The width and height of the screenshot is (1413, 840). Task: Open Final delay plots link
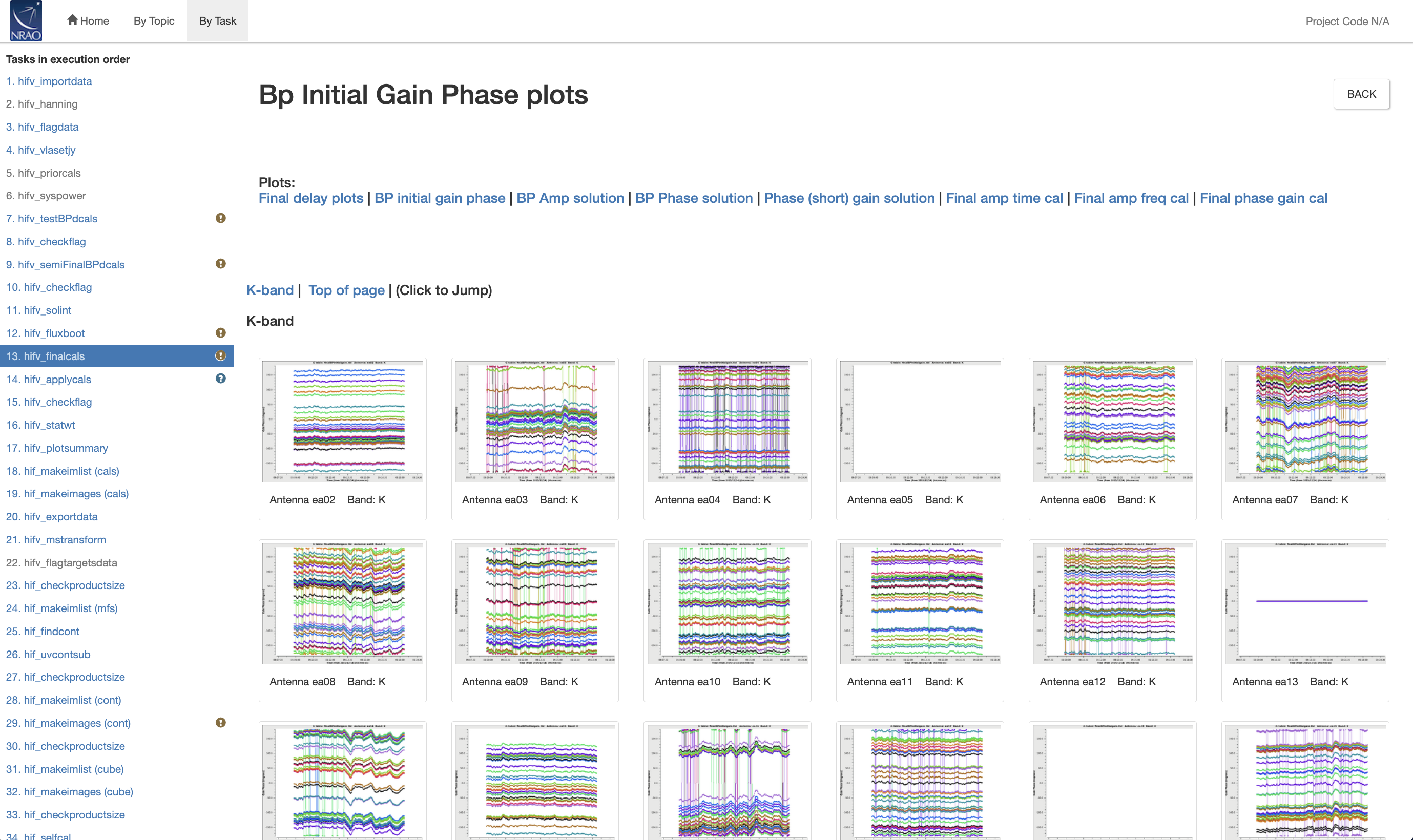point(311,198)
